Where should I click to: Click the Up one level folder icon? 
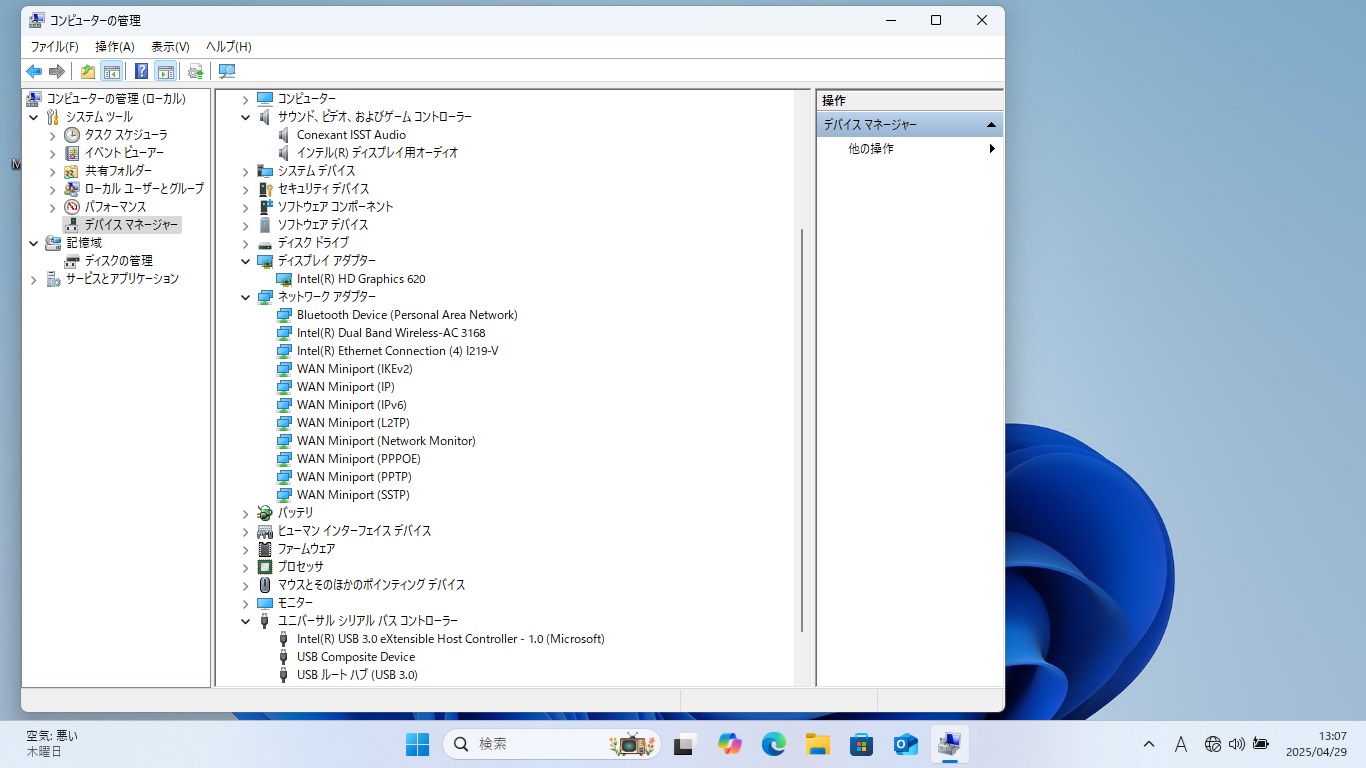click(x=88, y=71)
